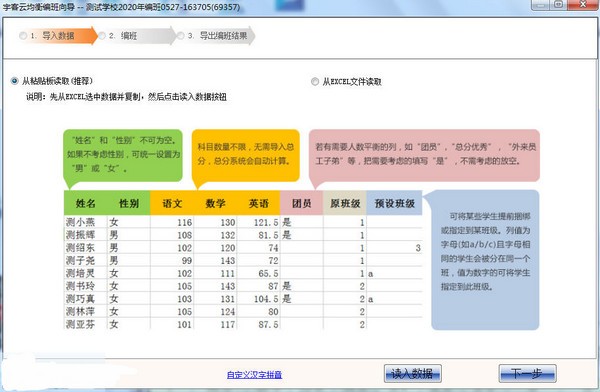Click the 英语 score 87.5

[x=268, y=325]
